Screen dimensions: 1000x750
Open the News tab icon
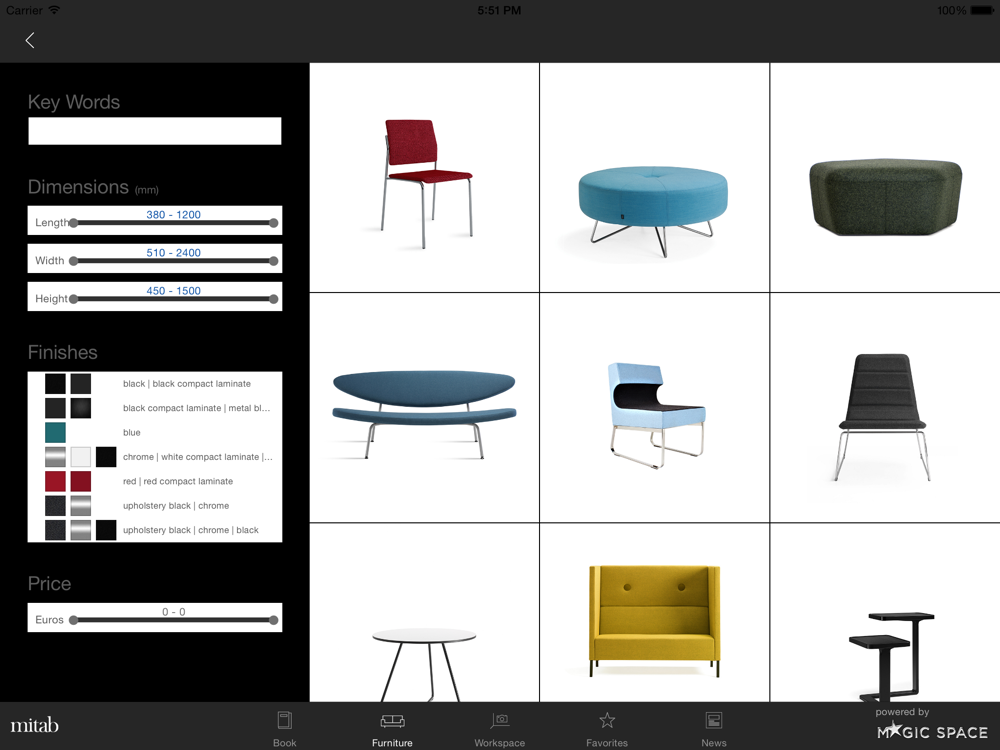[x=714, y=721]
